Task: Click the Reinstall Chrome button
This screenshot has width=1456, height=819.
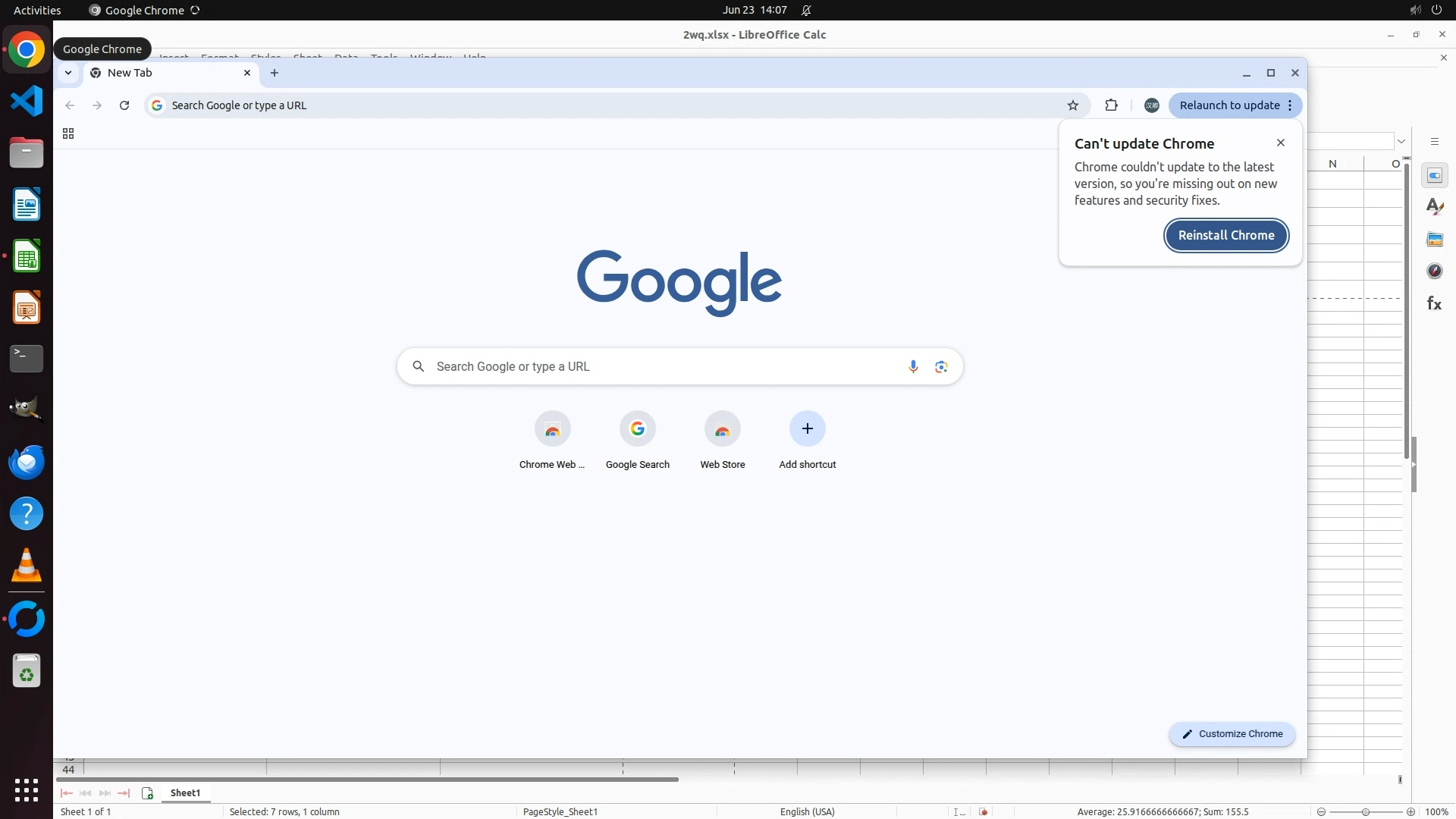Action: [1225, 235]
